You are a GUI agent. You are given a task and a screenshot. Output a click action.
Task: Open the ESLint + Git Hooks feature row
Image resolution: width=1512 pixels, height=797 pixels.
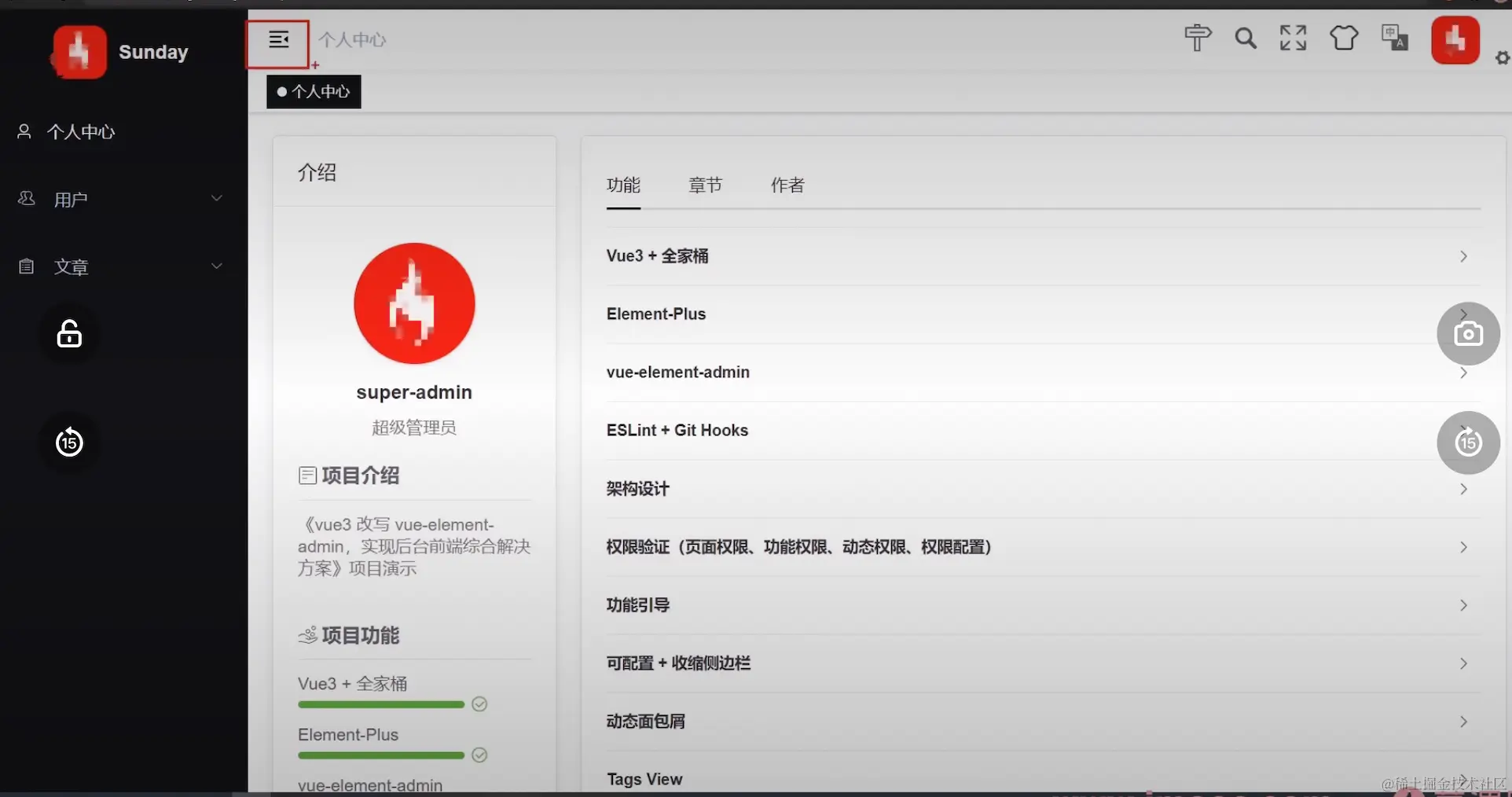(1043, 431)
